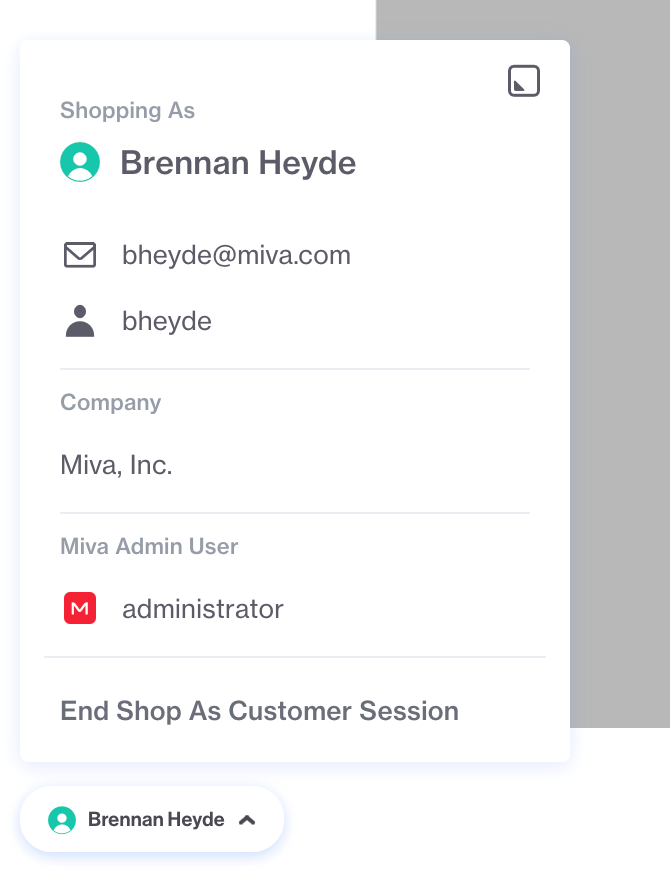Click the Company section label
The height and width of the screenshot is (882, 670).
[x=111, y=403]
